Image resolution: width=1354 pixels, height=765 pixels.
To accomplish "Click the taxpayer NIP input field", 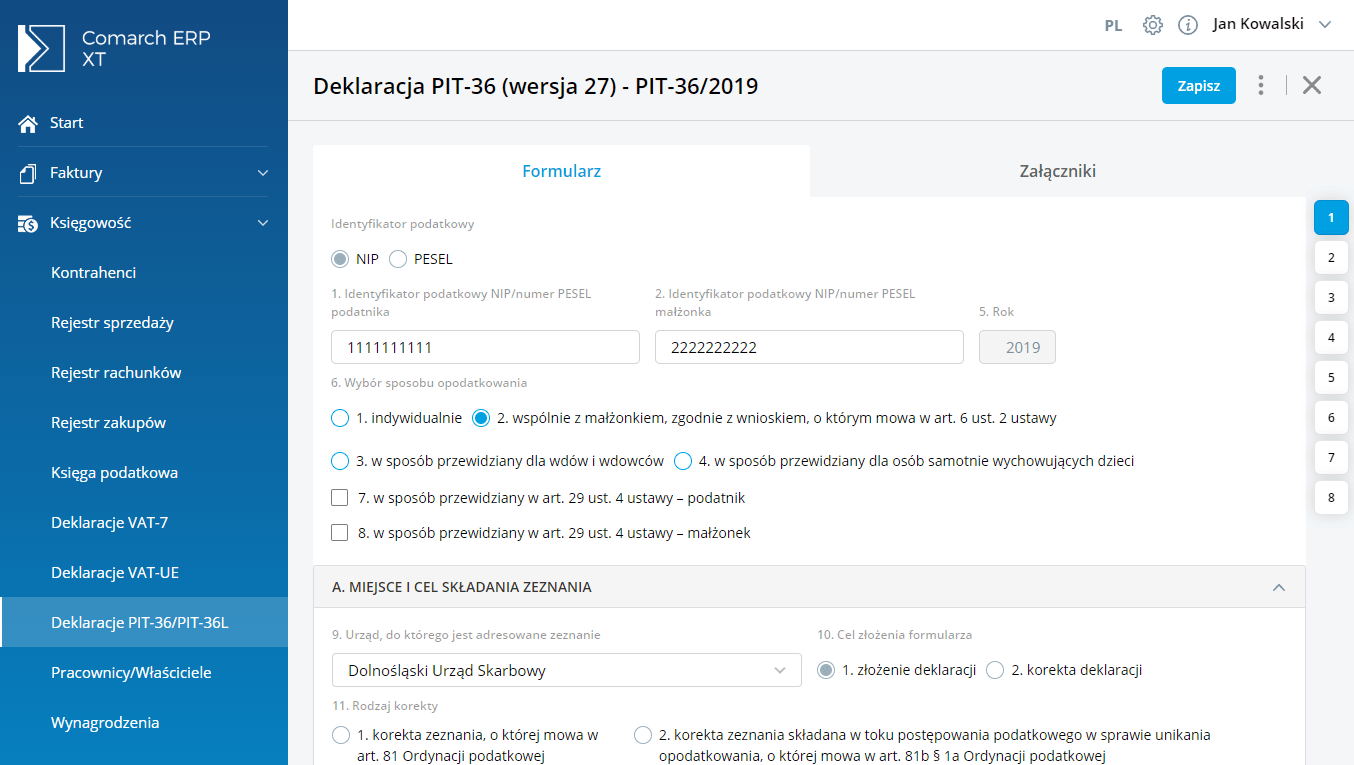I will tap(485, 347).
